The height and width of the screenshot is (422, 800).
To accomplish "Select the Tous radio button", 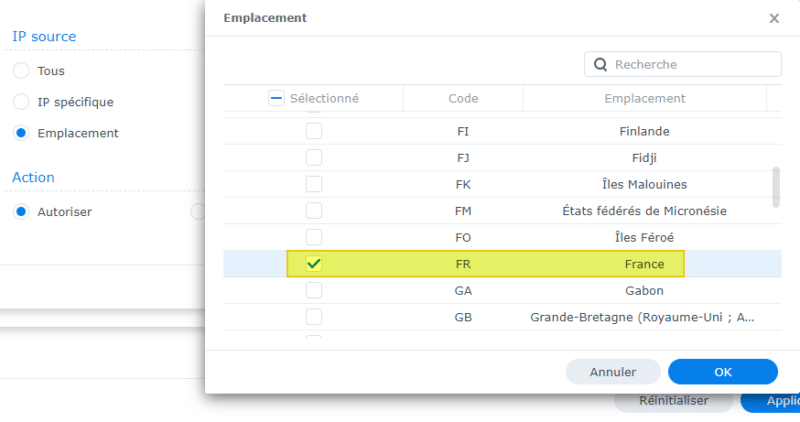I will [x=21, y=71].
